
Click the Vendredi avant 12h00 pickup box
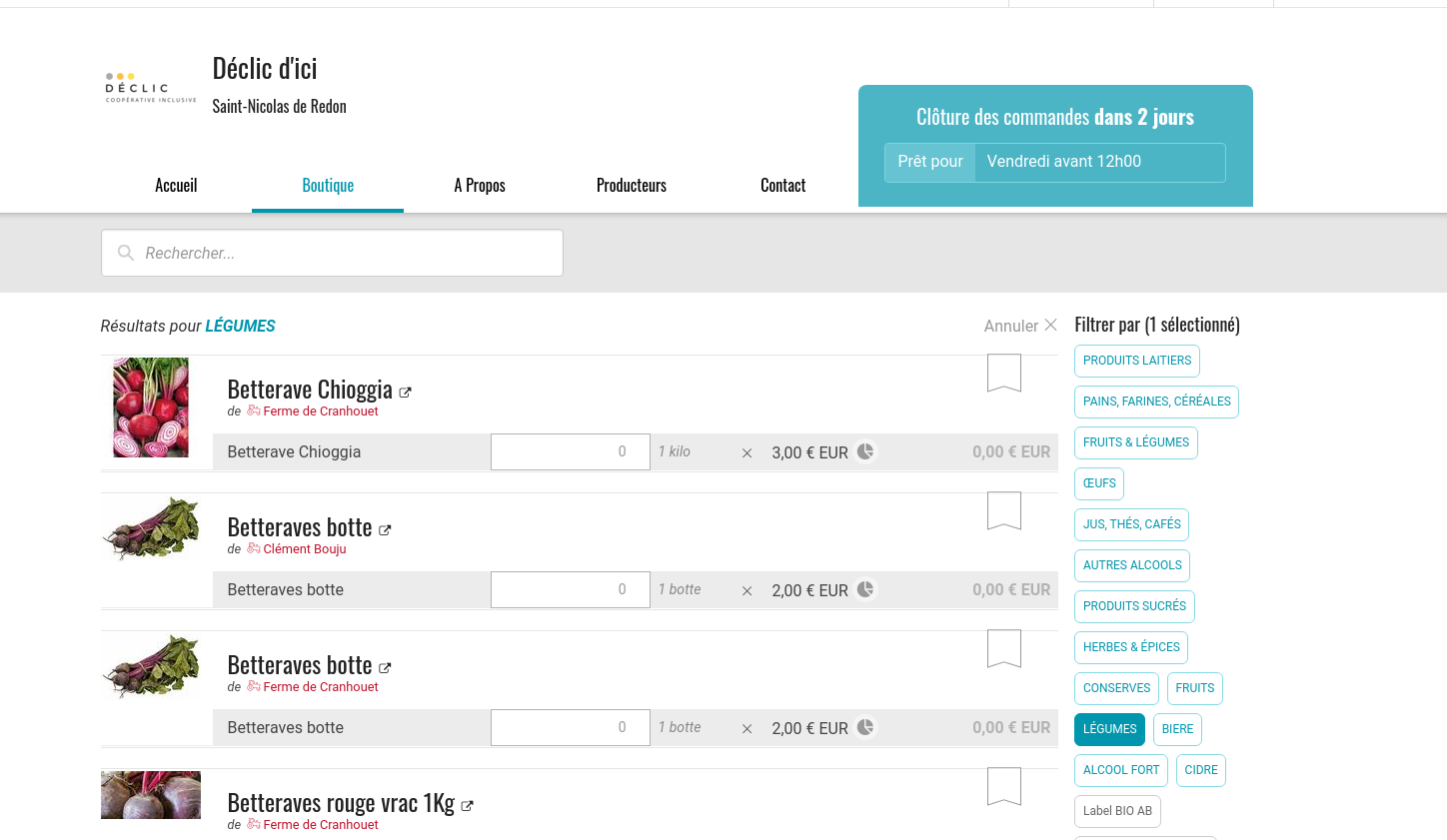(1055, 163)
